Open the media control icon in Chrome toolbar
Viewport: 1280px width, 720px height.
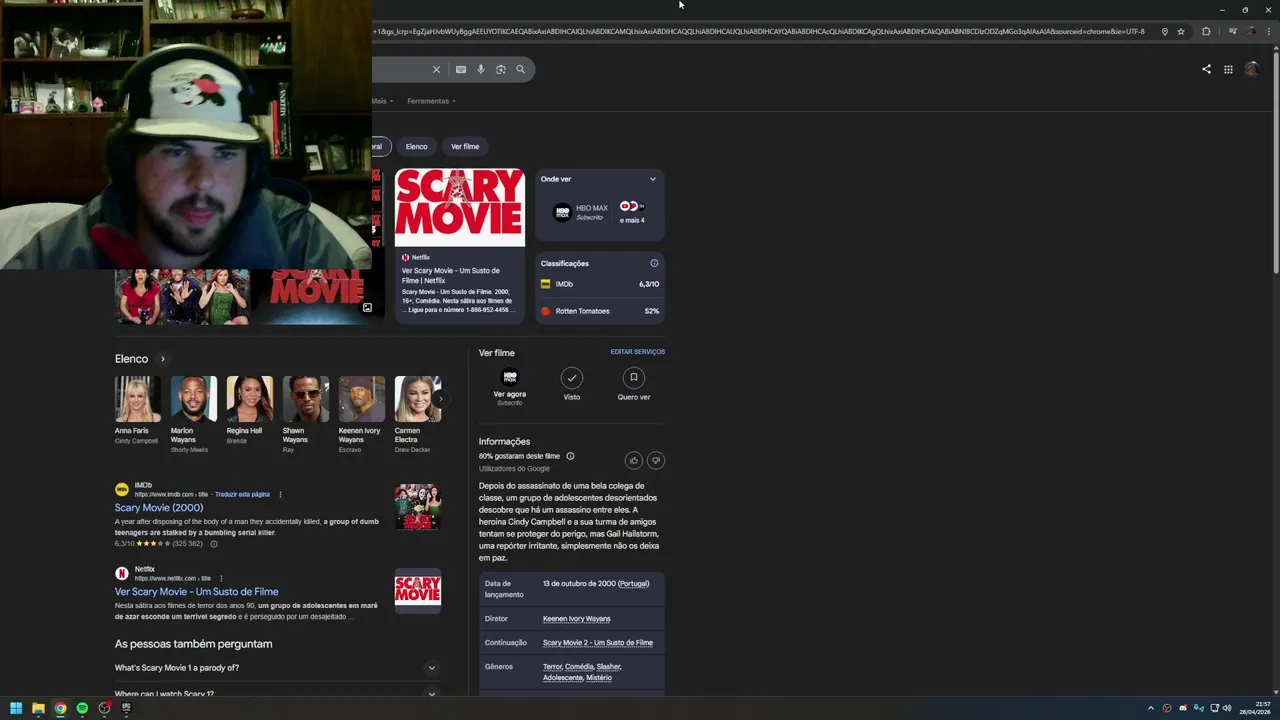(1232, 31)
